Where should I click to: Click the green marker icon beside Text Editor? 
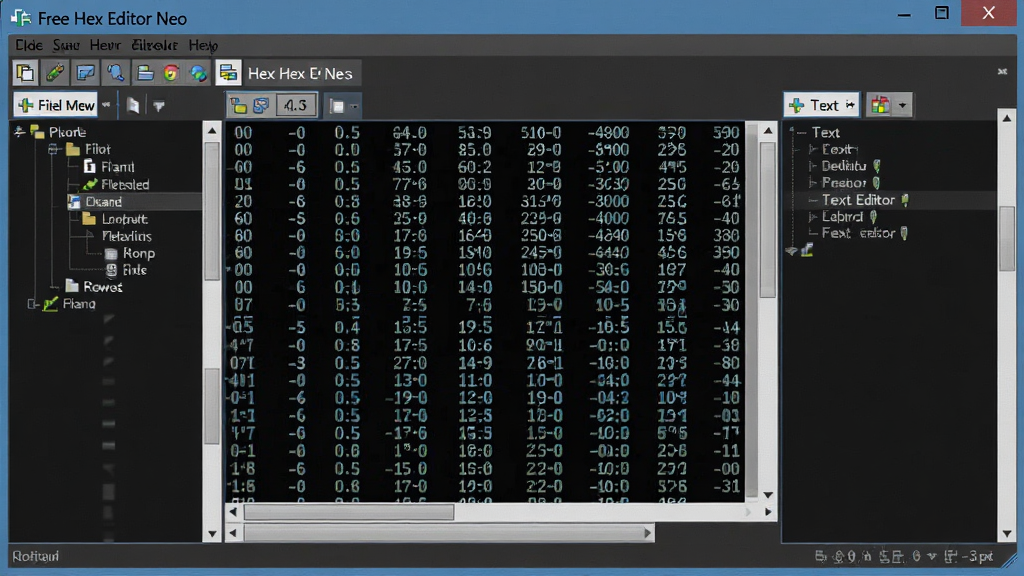tap(905, 200)
